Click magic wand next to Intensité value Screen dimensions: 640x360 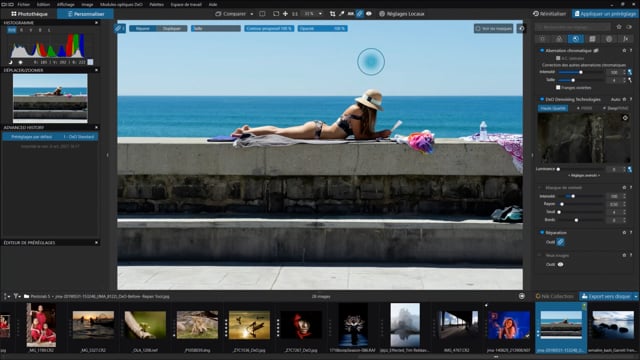click(630, 72)
